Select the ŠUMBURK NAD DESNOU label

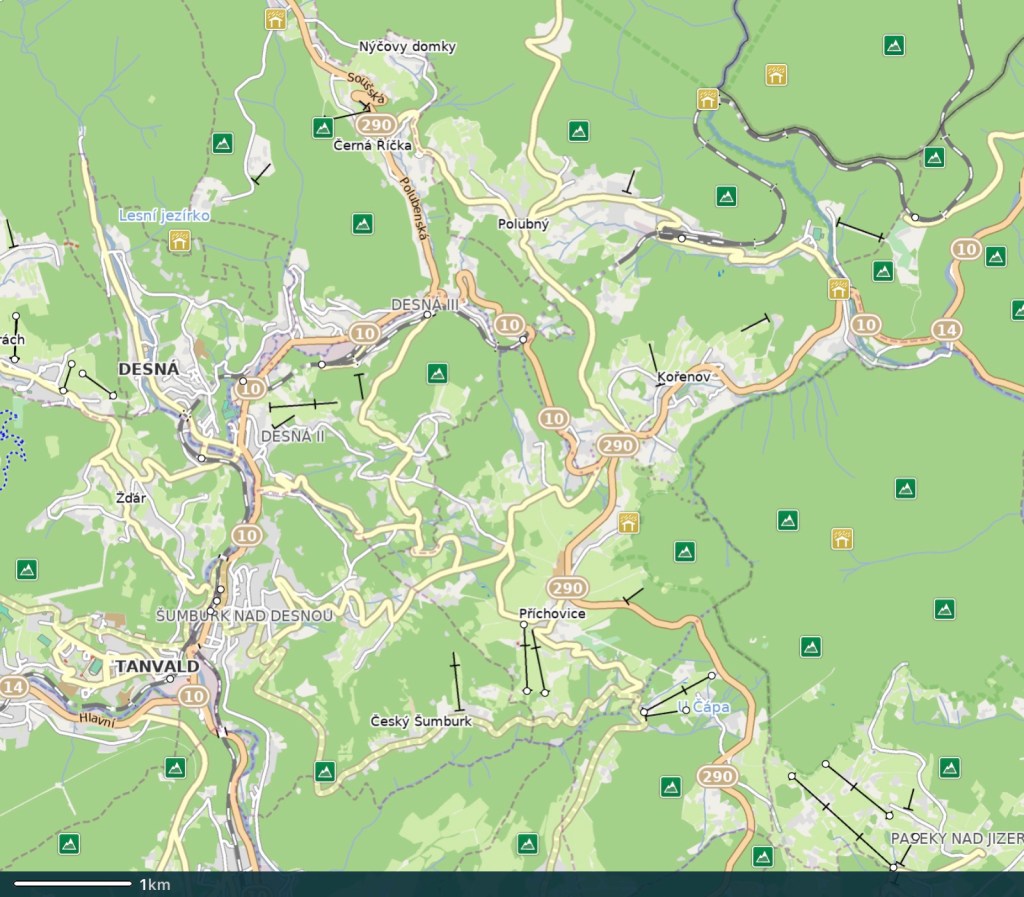point(244,615)
